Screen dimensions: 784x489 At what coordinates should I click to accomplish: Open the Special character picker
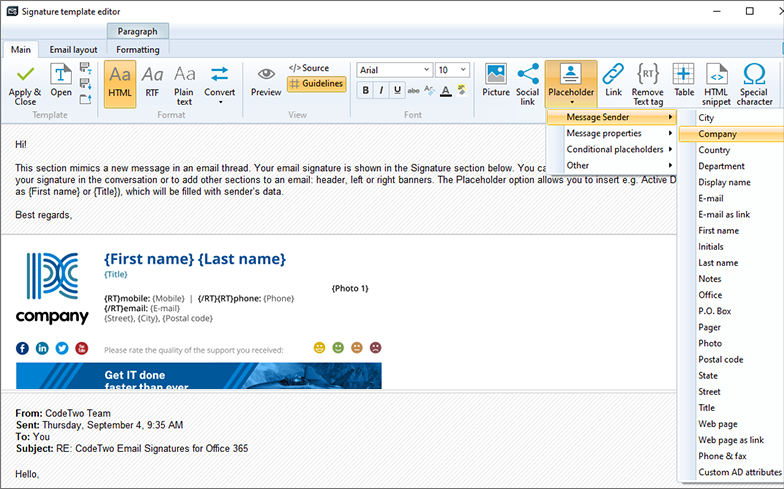[x=754, y=74]
